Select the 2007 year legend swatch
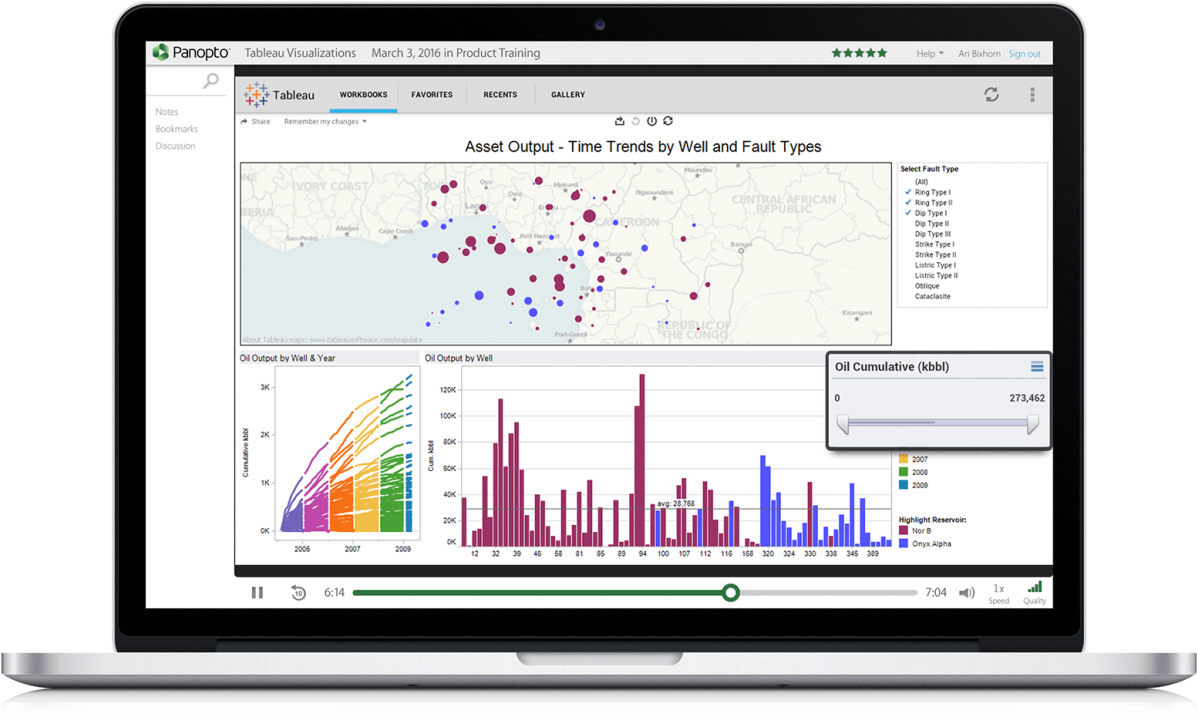This screenshot has height=716, width=1197. 904,460
